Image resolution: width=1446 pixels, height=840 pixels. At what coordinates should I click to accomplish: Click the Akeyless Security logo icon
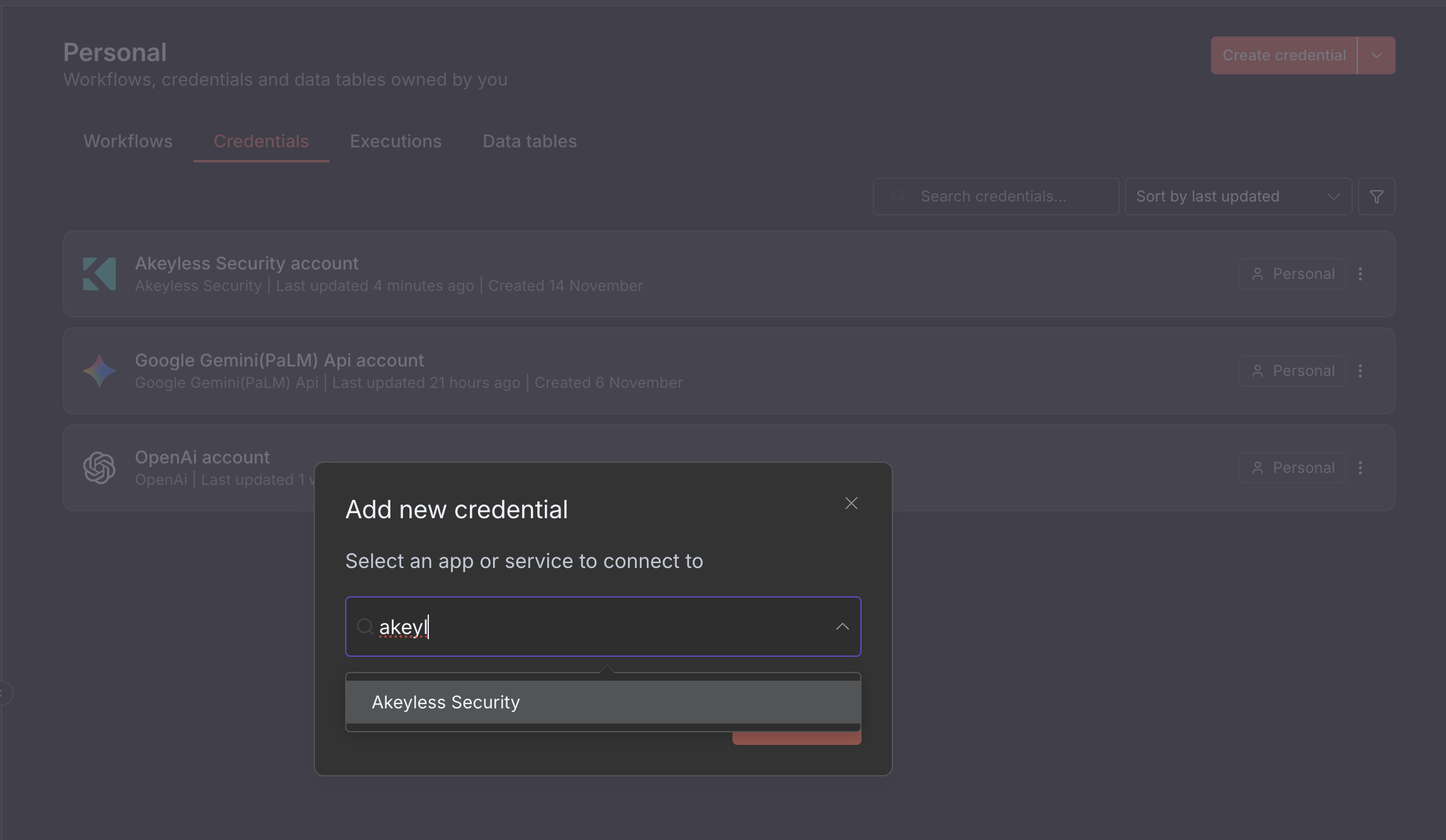point(100,274)
